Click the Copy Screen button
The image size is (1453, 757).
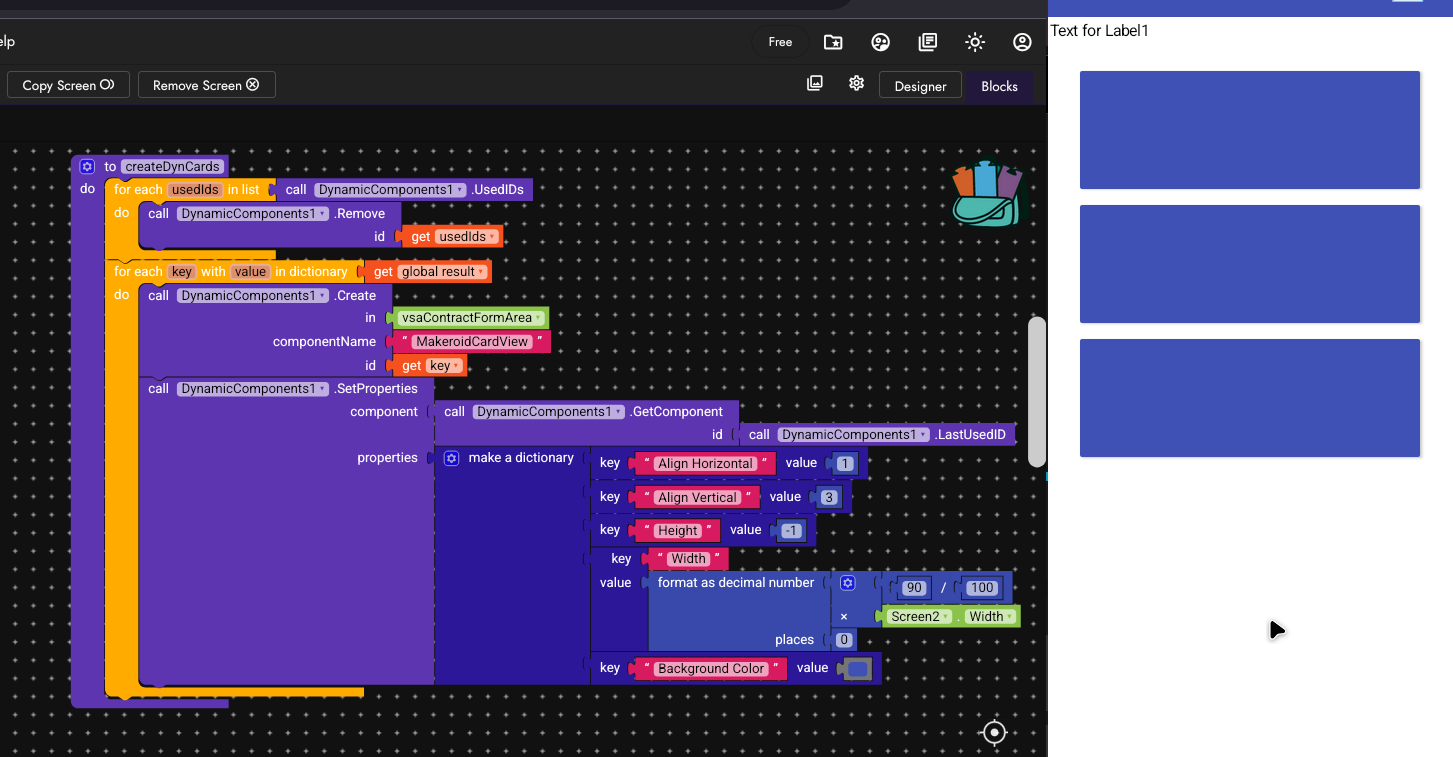(x=68, y=85)
